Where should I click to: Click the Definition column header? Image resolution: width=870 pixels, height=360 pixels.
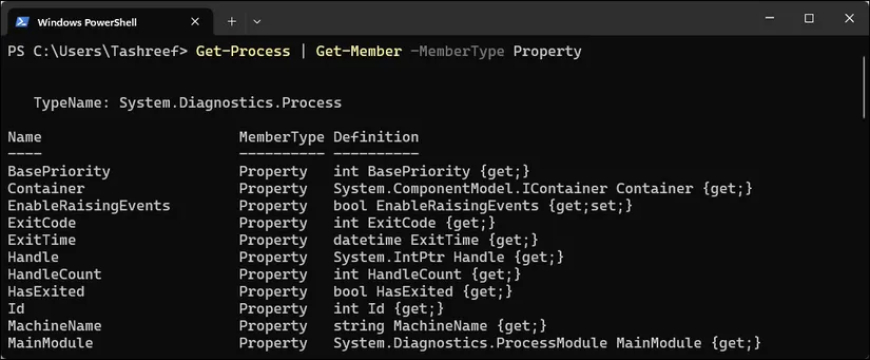pyautogui.click(x=376, y=137)
